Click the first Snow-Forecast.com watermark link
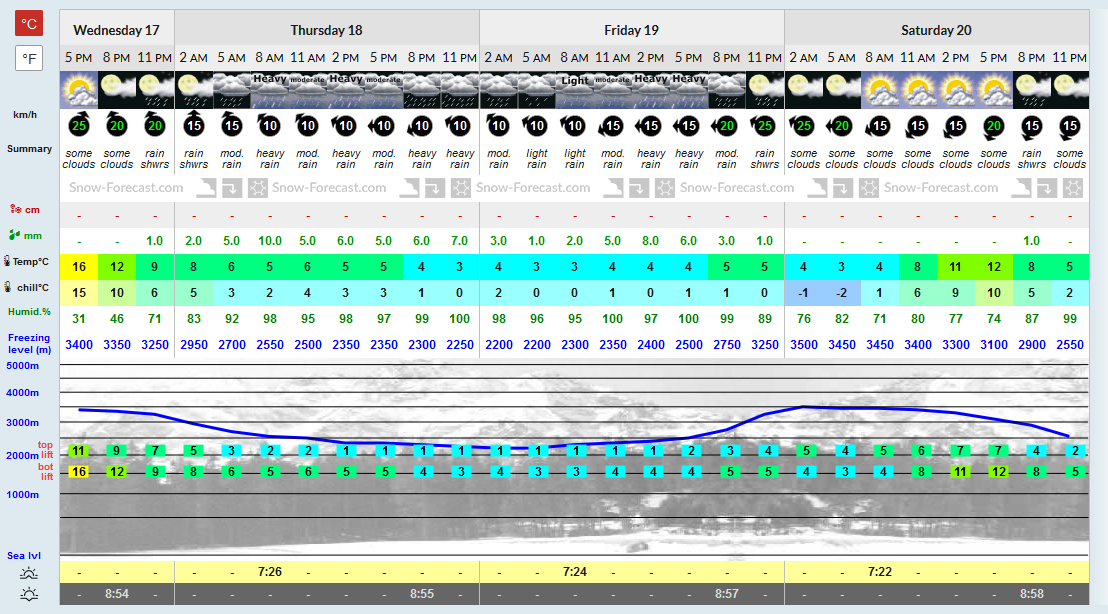Screen dimensions: 1108x614 (126, 187)
